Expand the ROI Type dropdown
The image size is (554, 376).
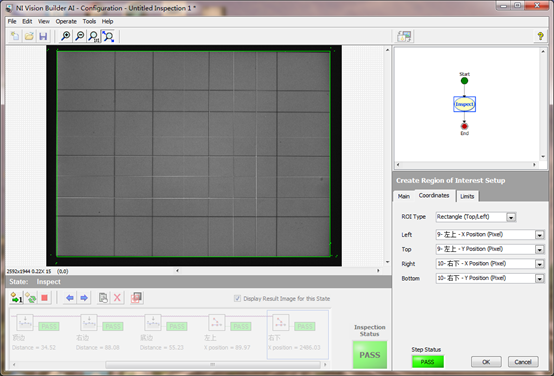point(511,217)
